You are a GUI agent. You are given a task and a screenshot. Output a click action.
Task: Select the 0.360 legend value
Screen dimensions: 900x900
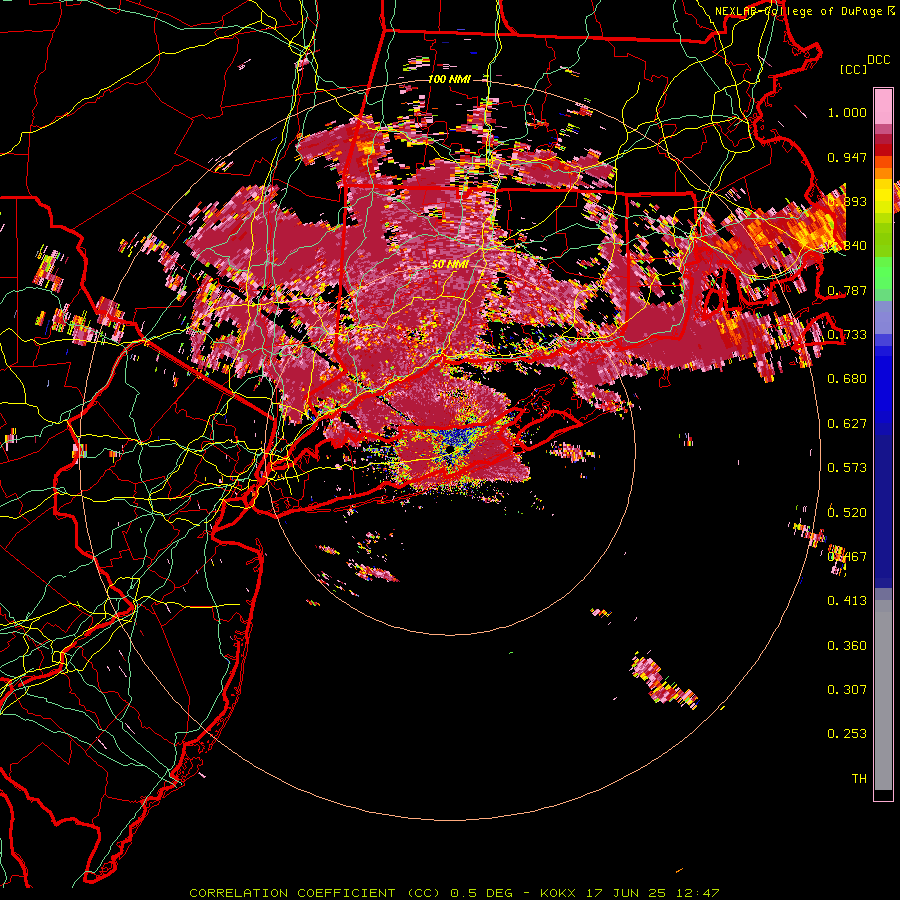[x=847, y=646]
